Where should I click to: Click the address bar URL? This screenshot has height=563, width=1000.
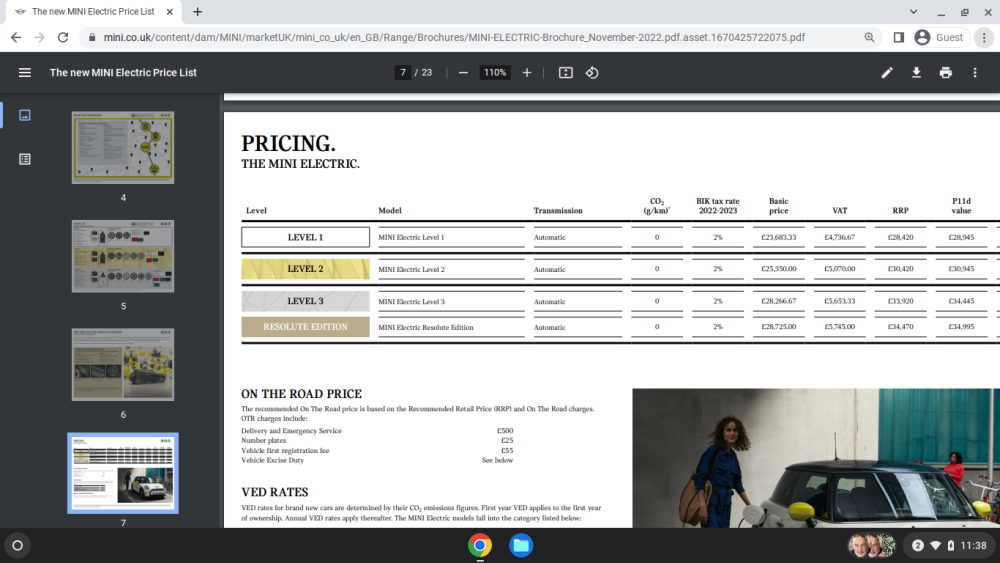[x=454, y=38]
